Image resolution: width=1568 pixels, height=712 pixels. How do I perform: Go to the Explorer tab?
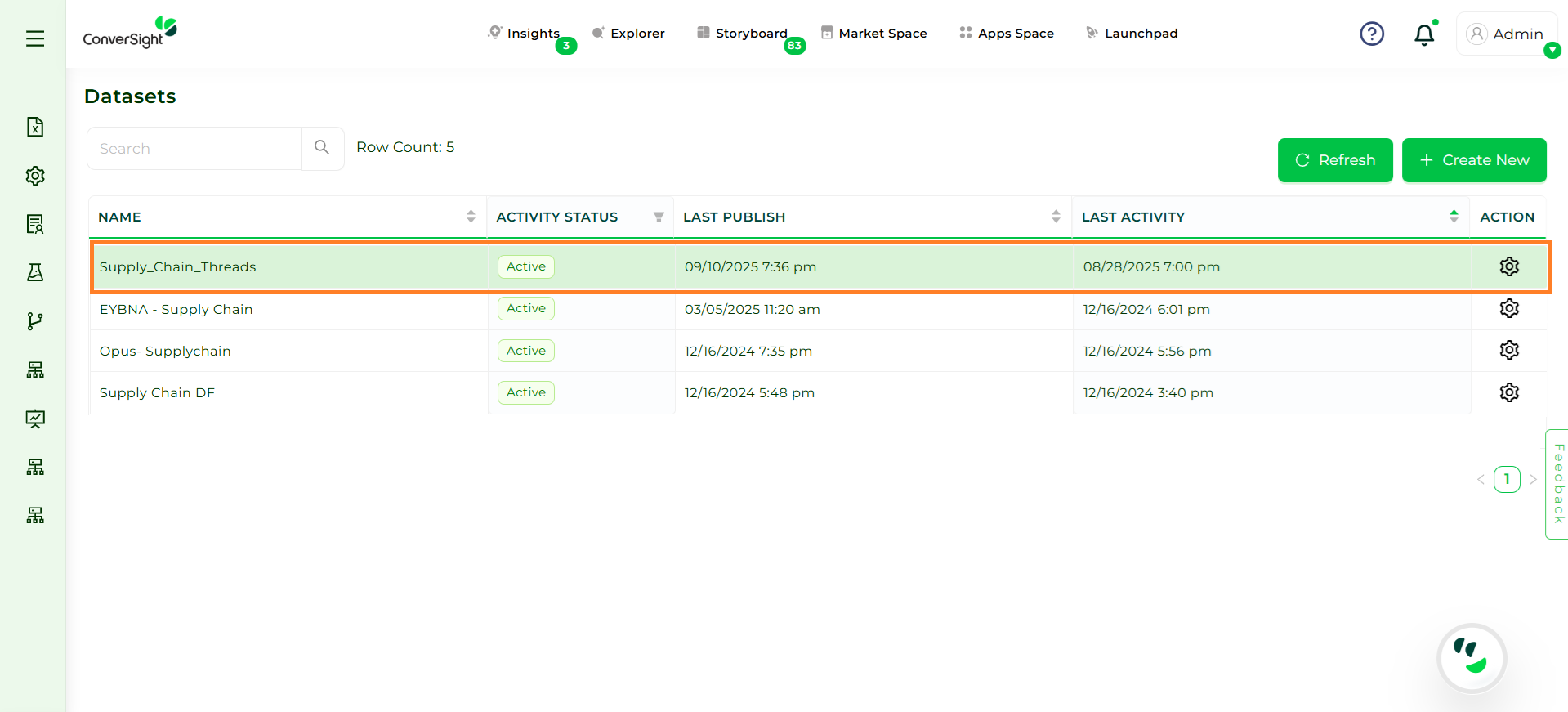tap(628, 34)
